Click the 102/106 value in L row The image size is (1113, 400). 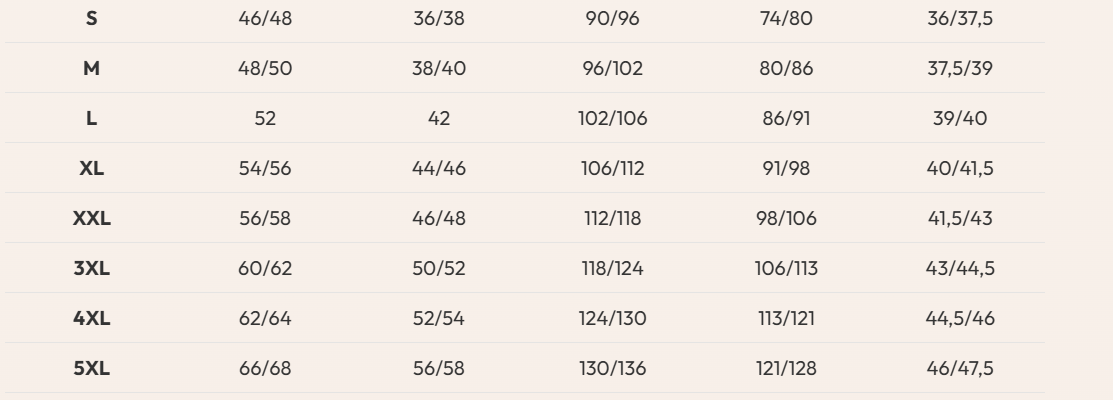pos(612,119)
